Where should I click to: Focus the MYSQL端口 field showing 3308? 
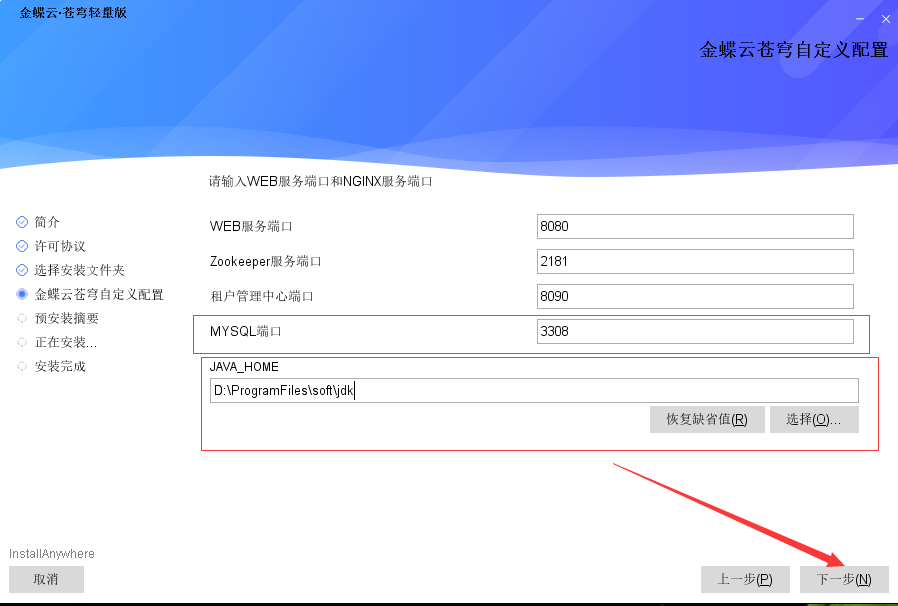click(x=695, y=331)
